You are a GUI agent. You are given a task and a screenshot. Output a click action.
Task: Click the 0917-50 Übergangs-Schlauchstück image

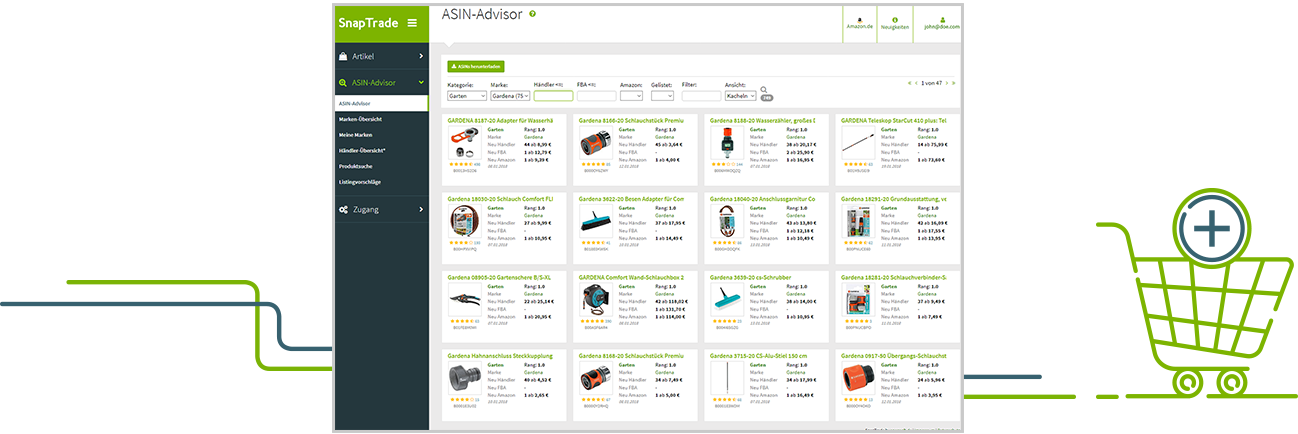857,380
